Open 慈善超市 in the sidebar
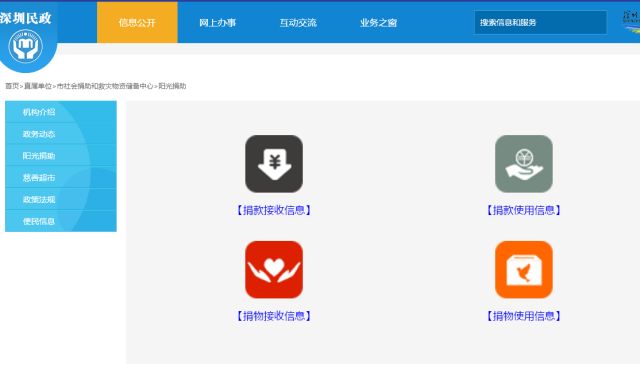 [x=61, y=177]
